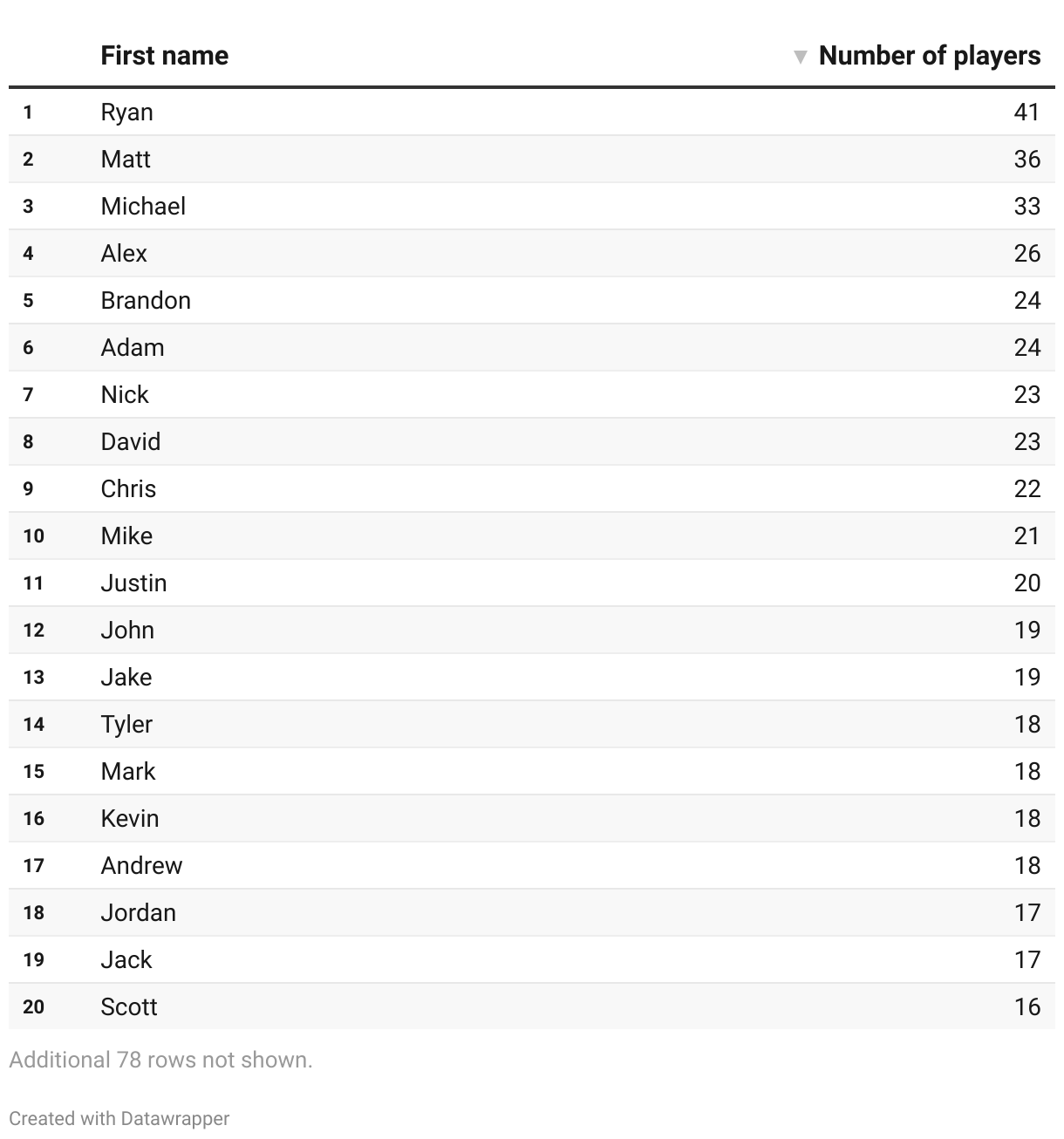Click the Matt name cell
The image size is (1064, 1139).
click(126, 160)
